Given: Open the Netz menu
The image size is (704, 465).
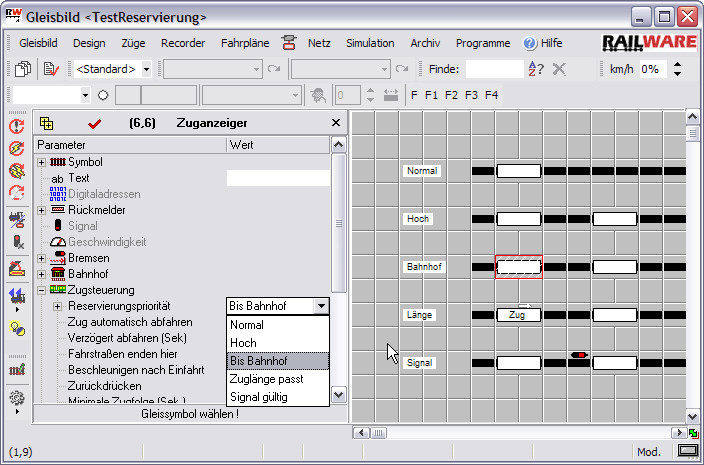Looking at the screenshot, I should click(x=319, y=43).
